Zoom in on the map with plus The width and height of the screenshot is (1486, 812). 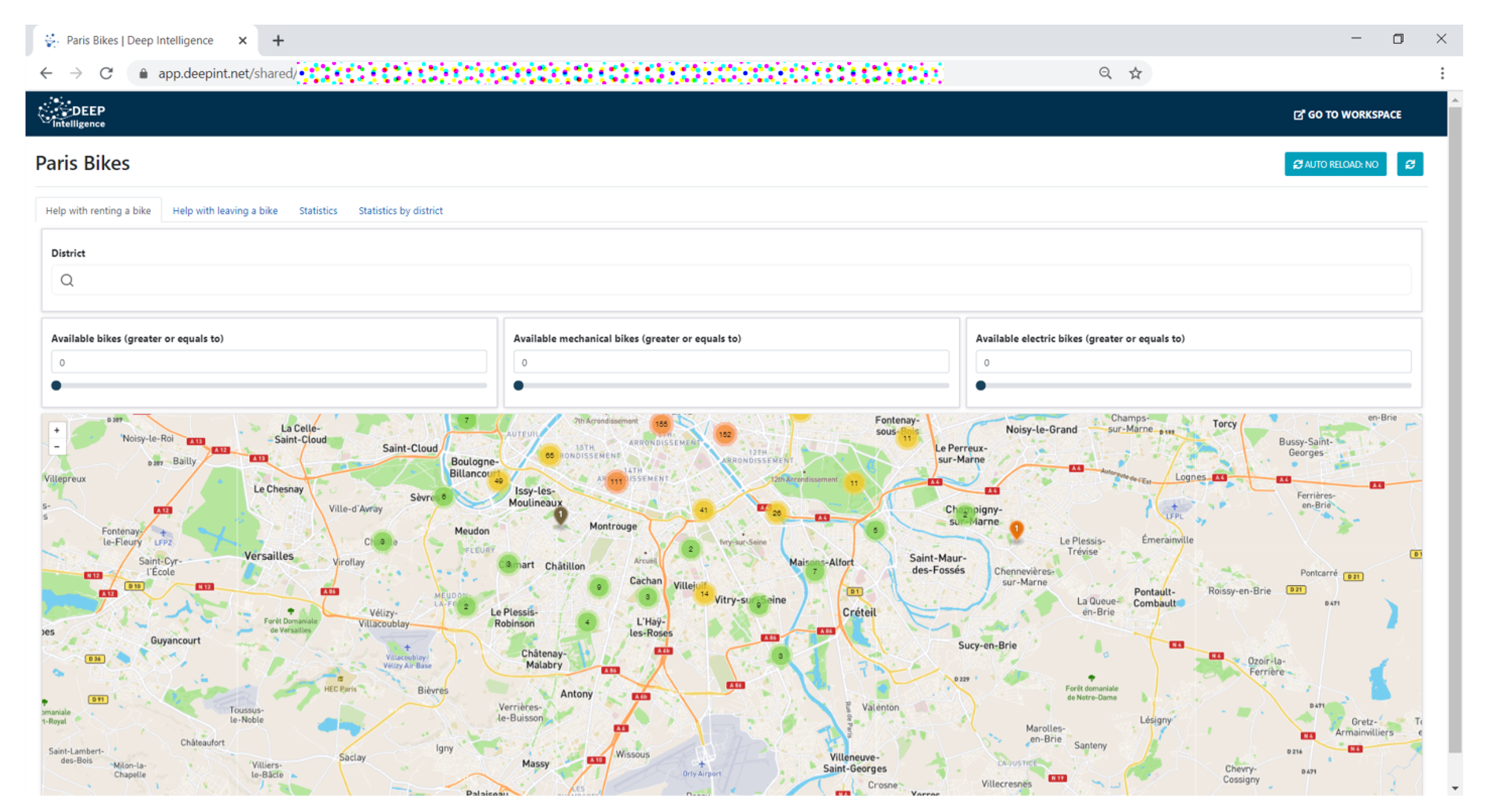coord(57,430)
